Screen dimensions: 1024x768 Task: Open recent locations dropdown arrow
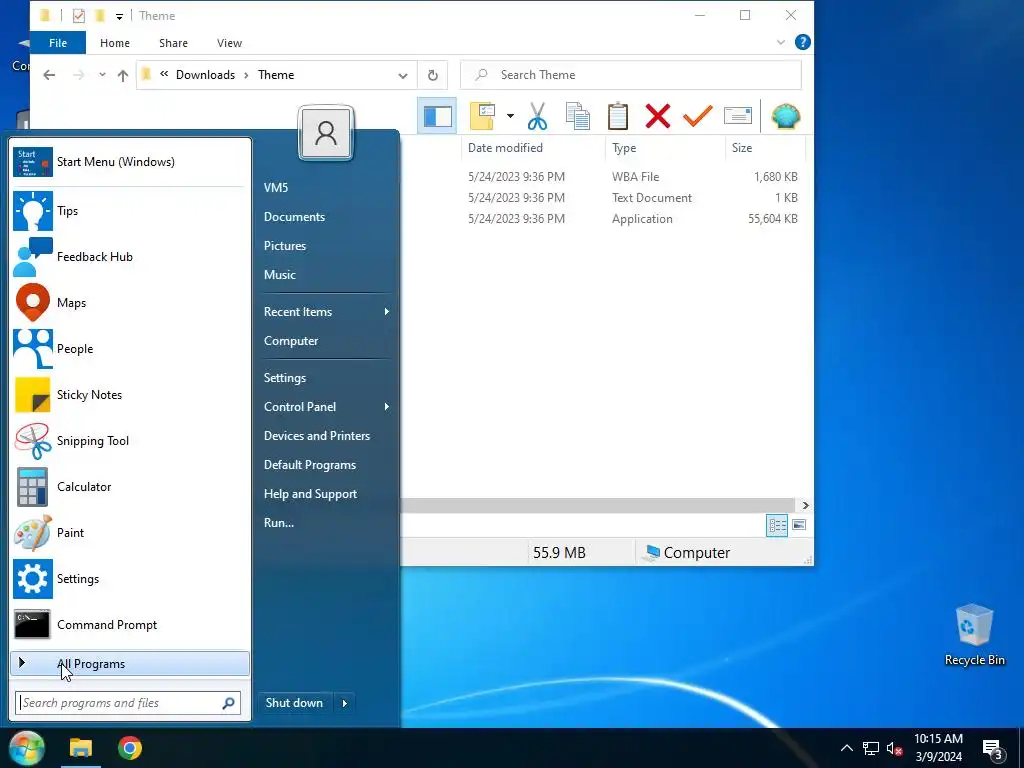click(103, 75)
